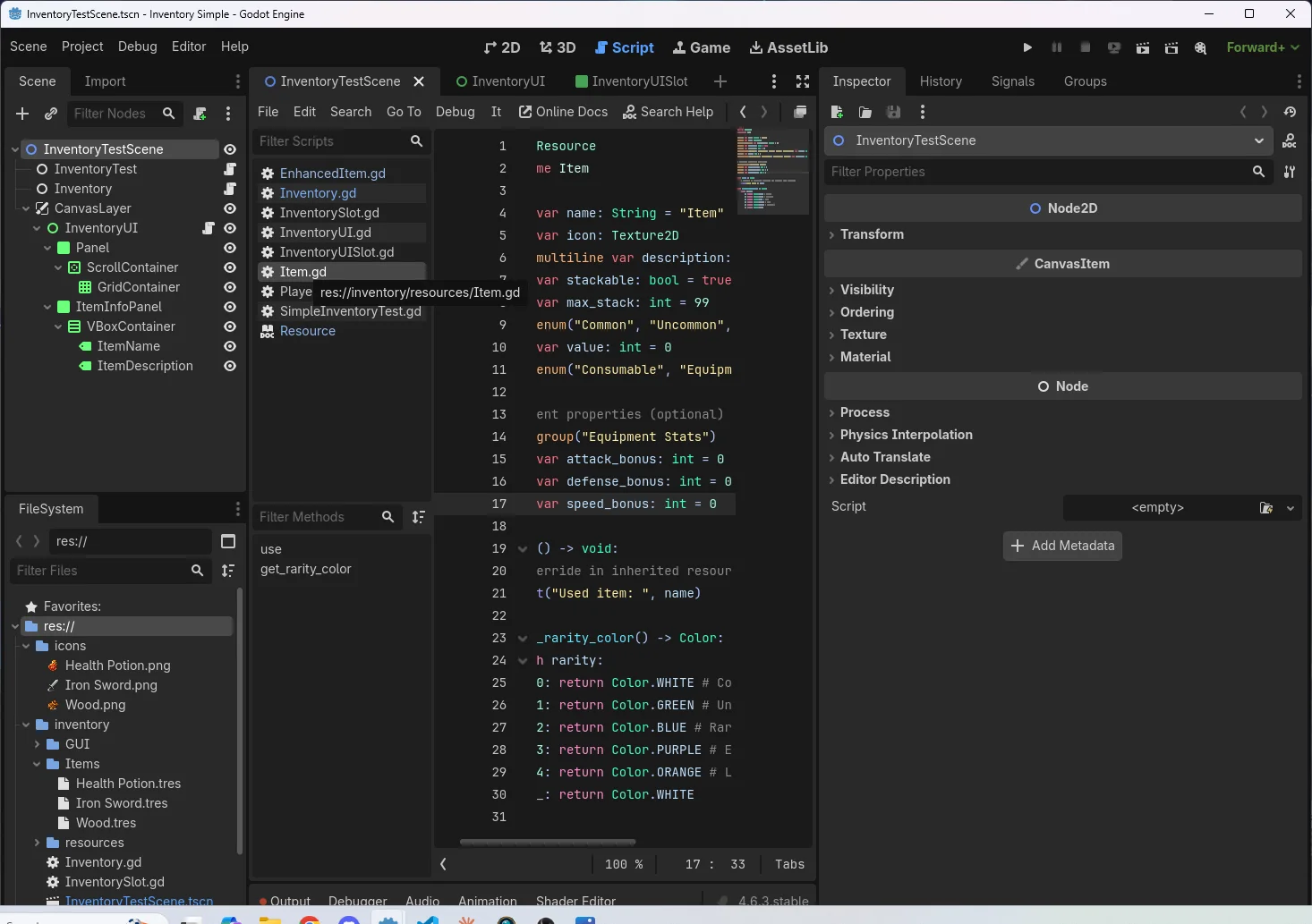Viewport: 1312px width, 924px height.
Task: Open Online Docs link
Action: [x=563, y=112]
